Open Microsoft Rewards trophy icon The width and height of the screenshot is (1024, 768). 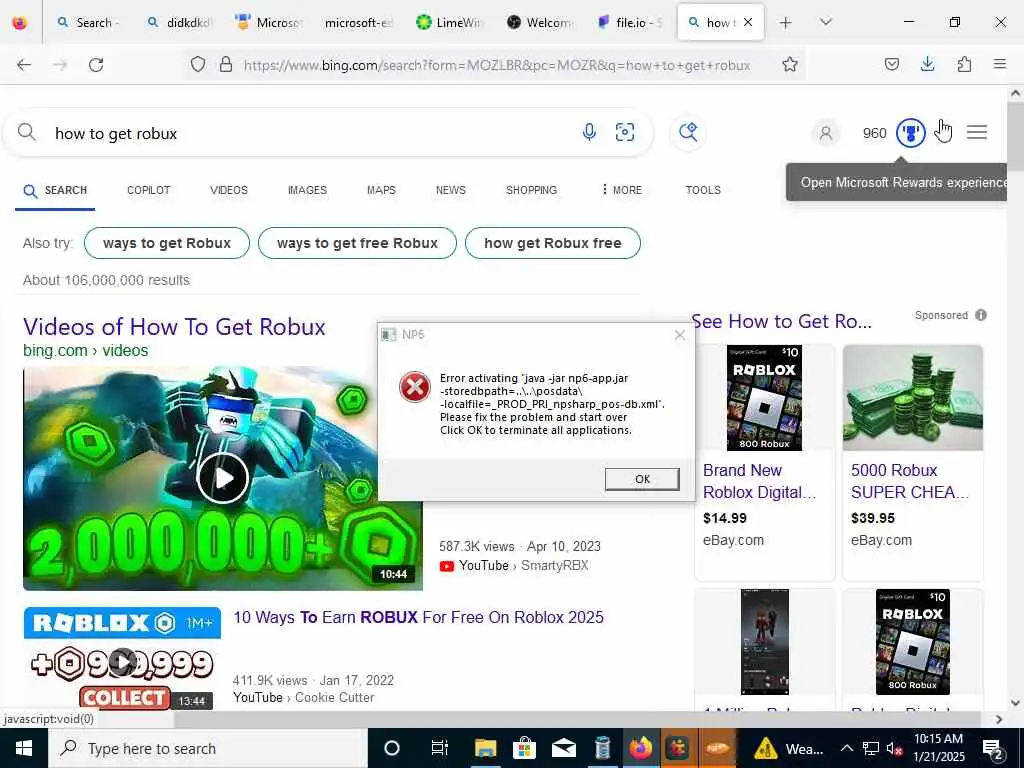point(910,133)
